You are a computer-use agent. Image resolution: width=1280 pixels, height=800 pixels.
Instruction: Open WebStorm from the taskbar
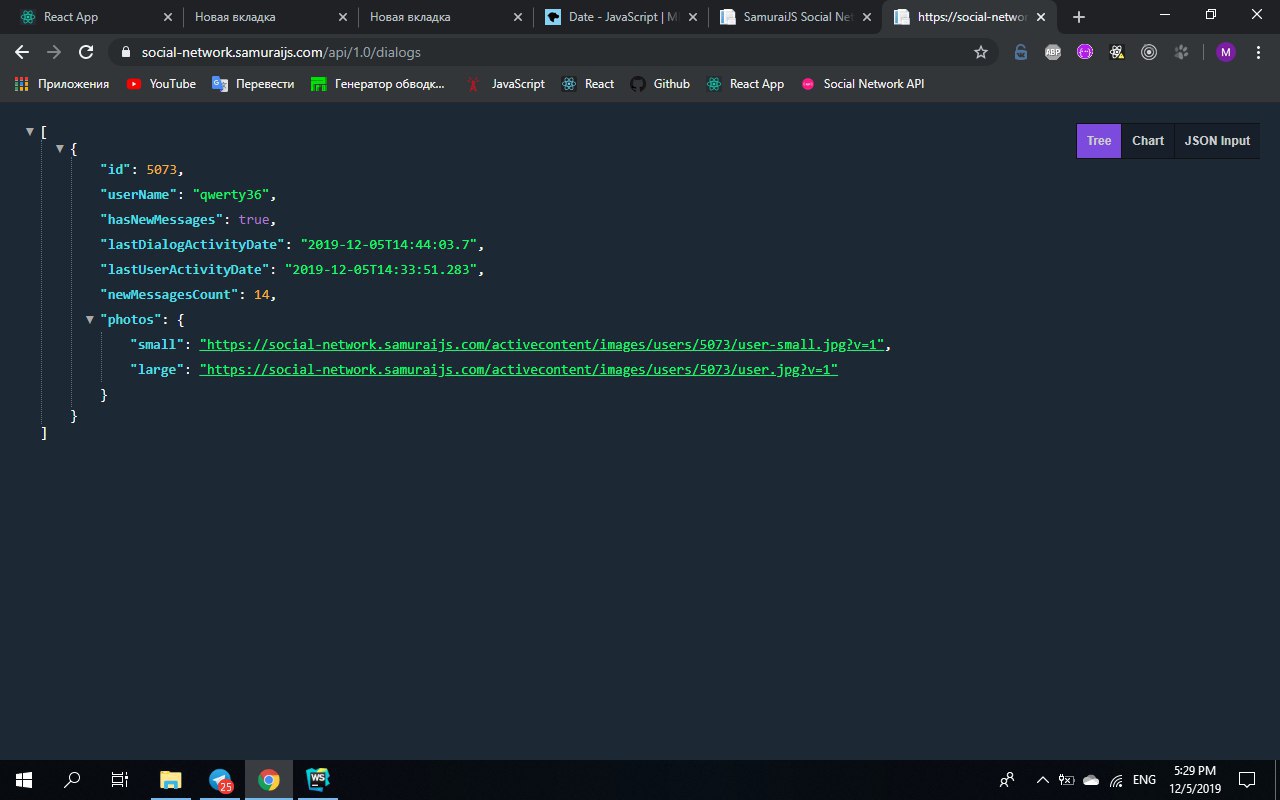[x=318, y=780]
